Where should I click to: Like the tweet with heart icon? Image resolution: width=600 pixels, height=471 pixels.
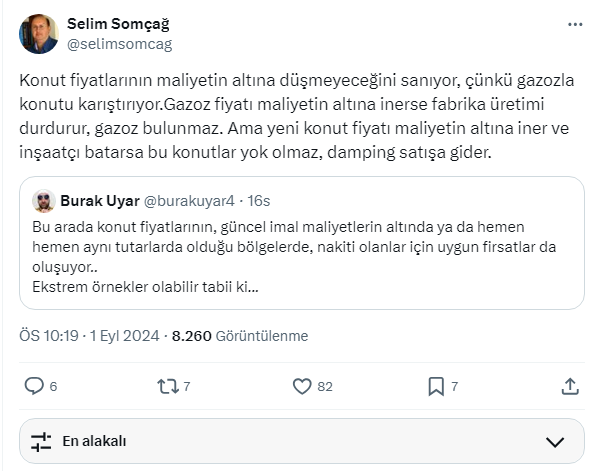click(302, 386)
